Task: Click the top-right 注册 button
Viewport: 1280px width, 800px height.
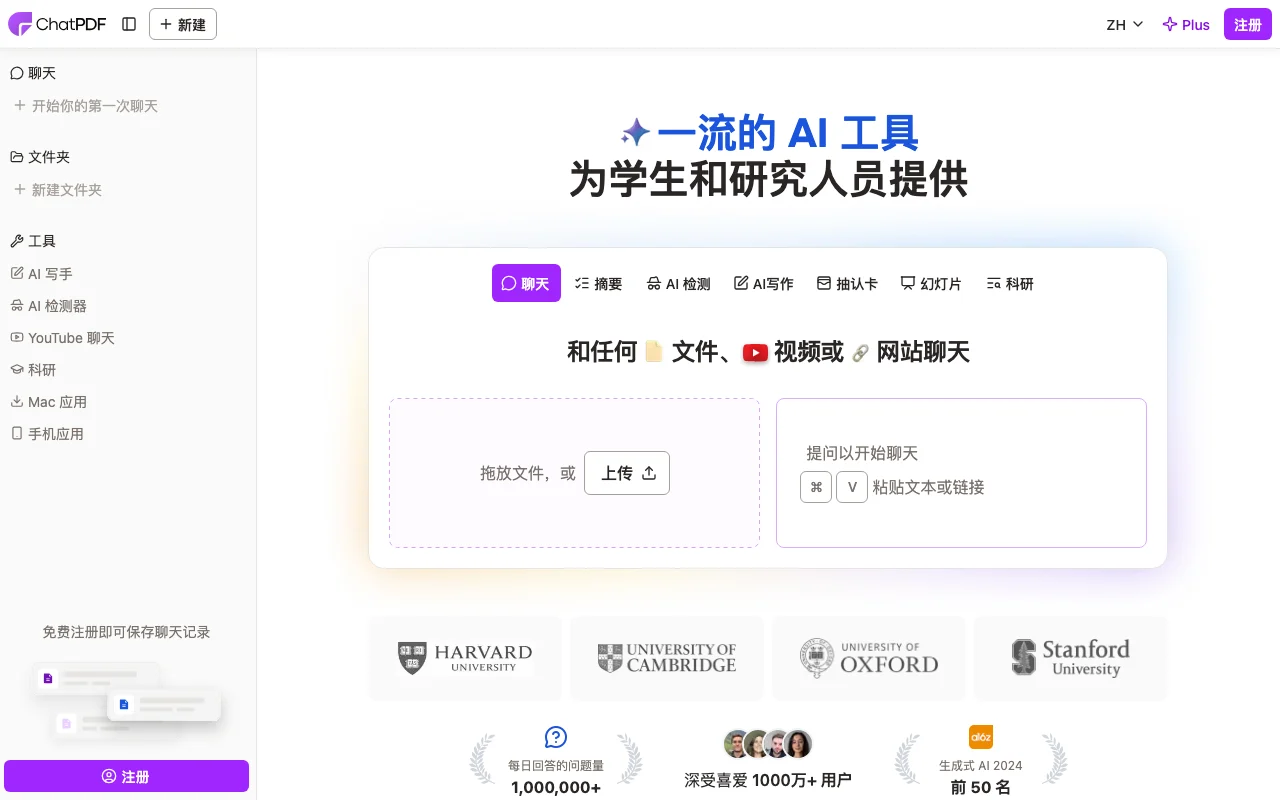Action: (1248, 25)
